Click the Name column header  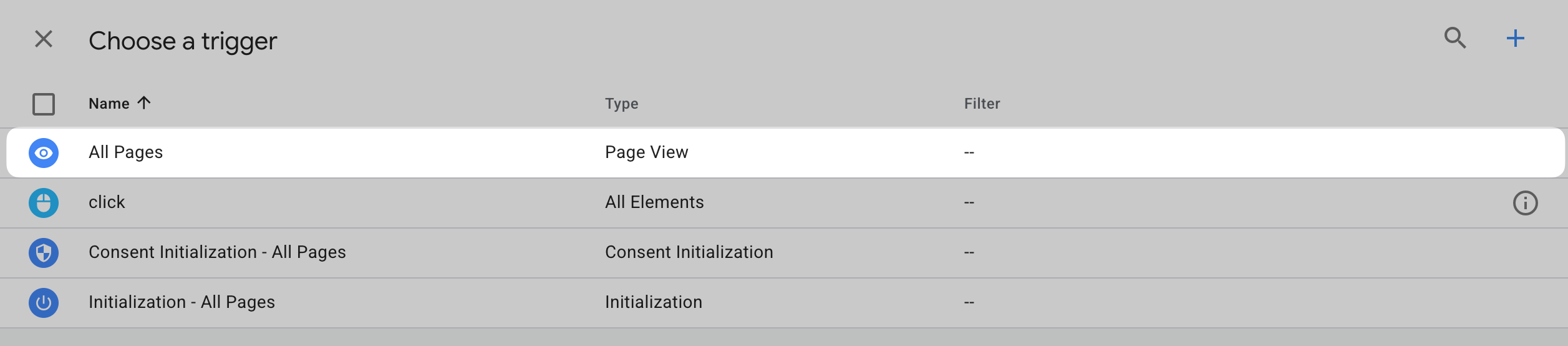pos(109,104)
